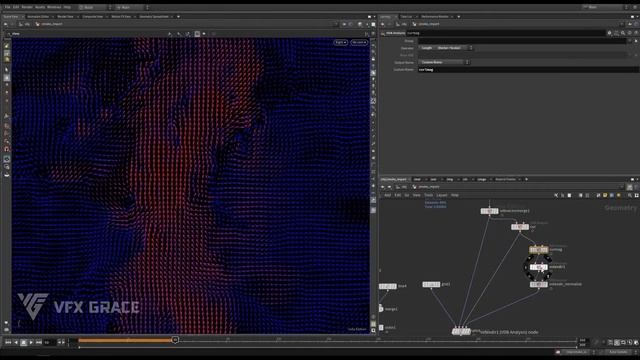Viewport: 640px width, 360px height.
Task: Open the Assets menu
Action: point(40,7)
